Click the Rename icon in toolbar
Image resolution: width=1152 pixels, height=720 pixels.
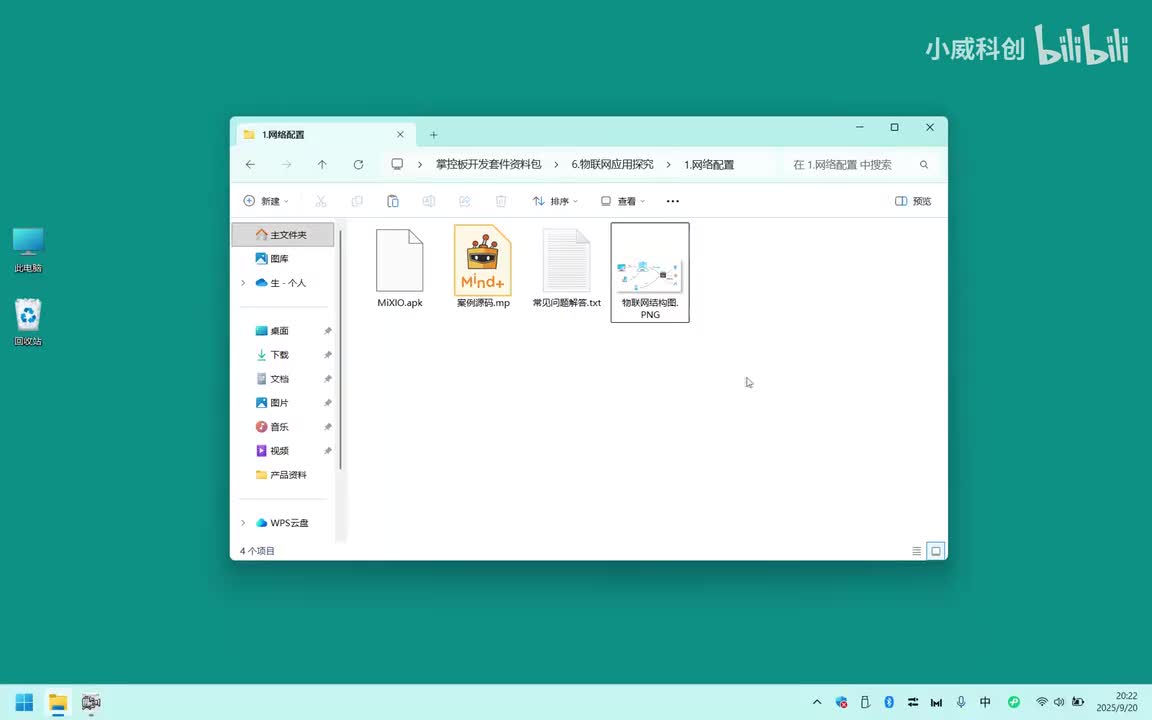[428, 201]
